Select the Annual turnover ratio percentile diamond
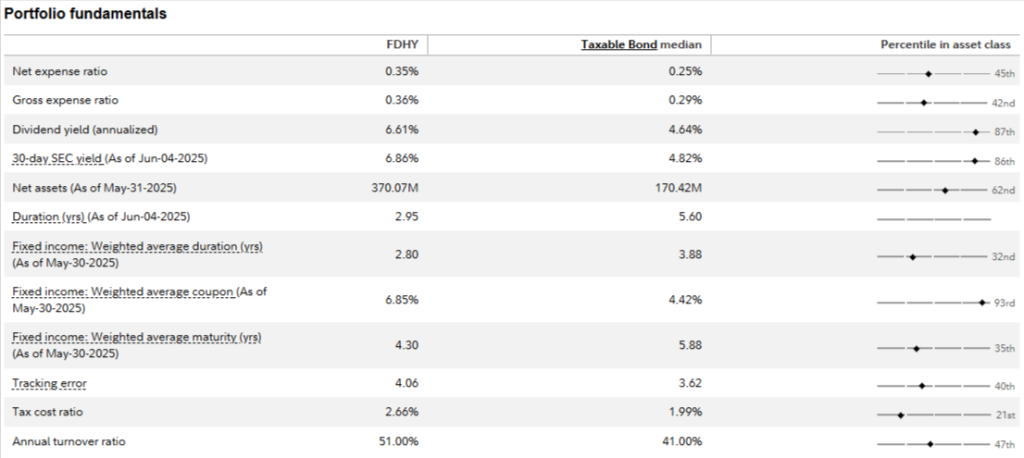 pos(930,442)
